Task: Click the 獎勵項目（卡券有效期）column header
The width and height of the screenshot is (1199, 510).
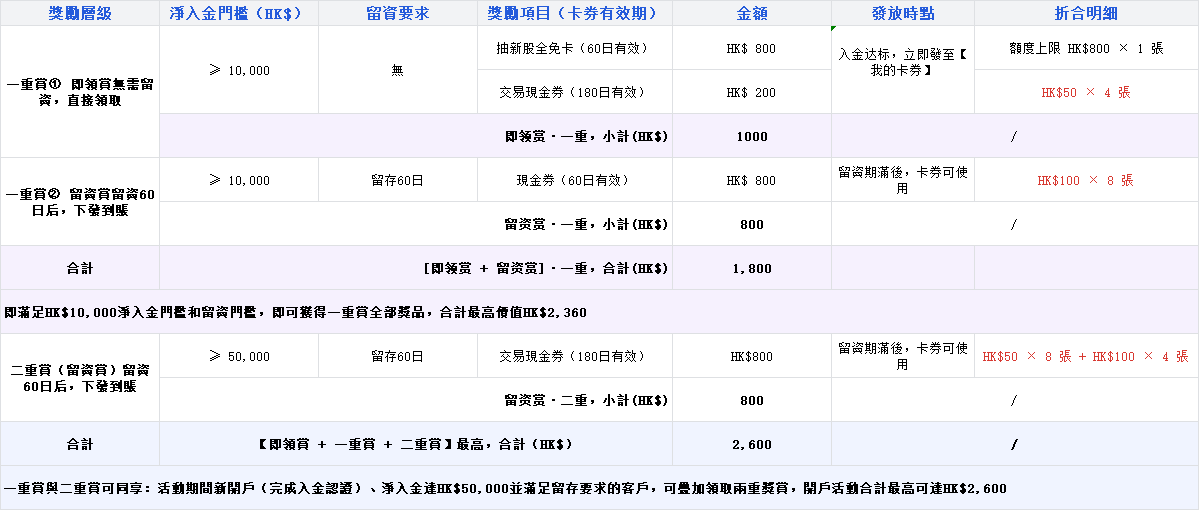Action: coord(574,13)
